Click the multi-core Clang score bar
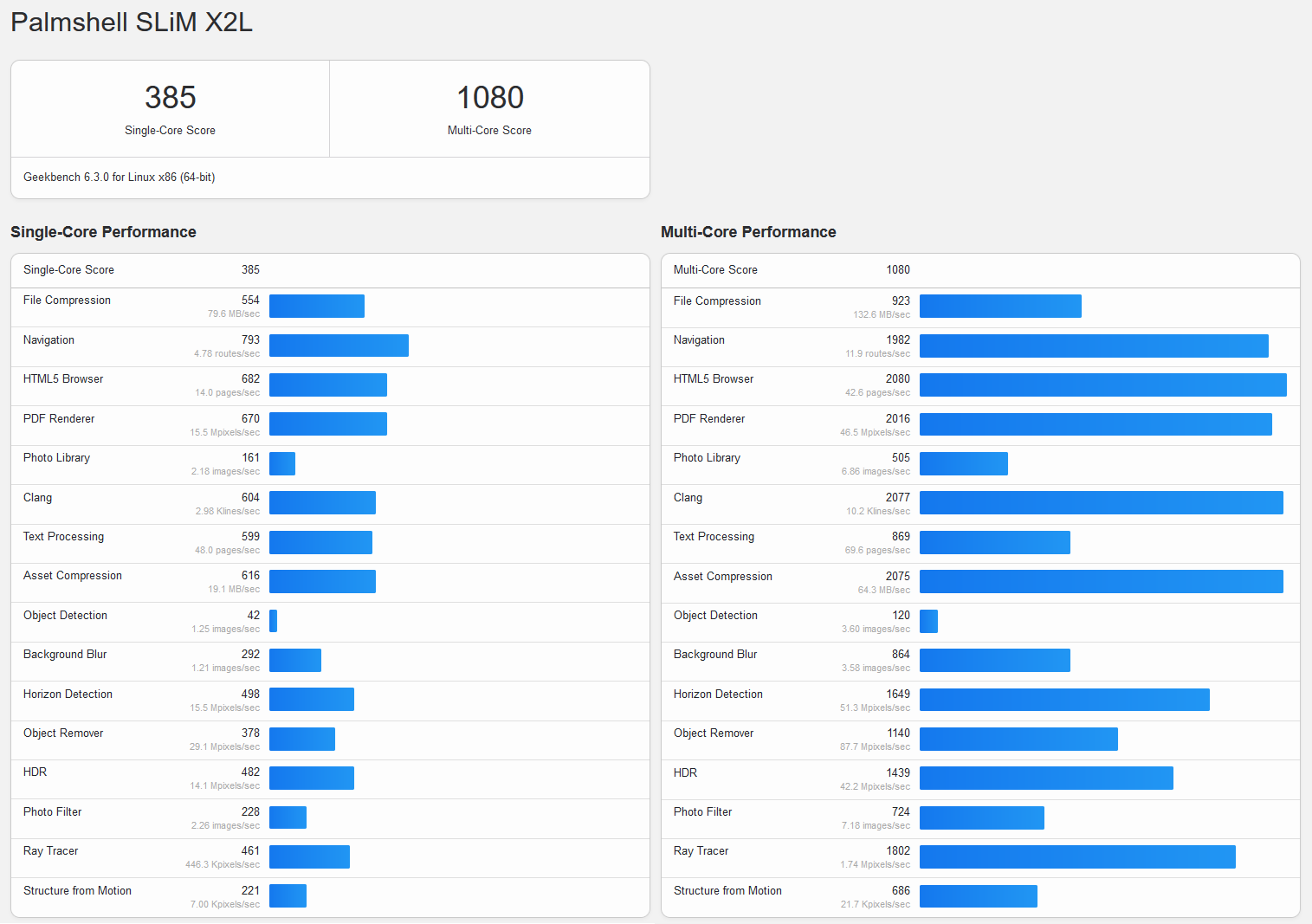This screenshot has height=924, width=1312. coord(1101,503)
